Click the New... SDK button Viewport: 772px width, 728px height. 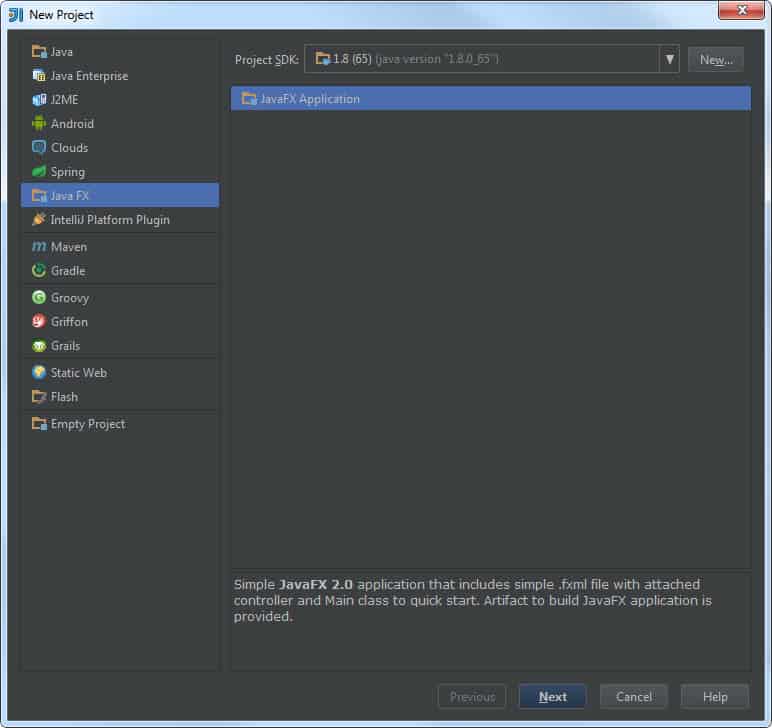click(716, 60)
